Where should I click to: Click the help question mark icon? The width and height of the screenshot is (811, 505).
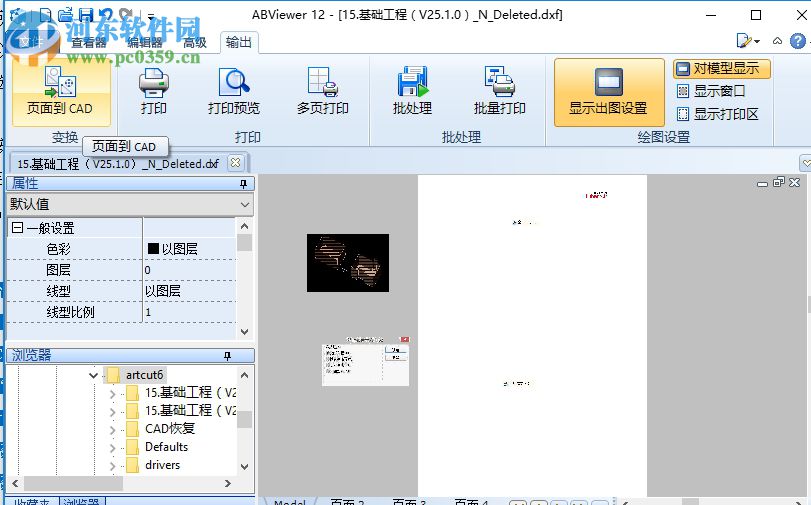pos(798,41)
